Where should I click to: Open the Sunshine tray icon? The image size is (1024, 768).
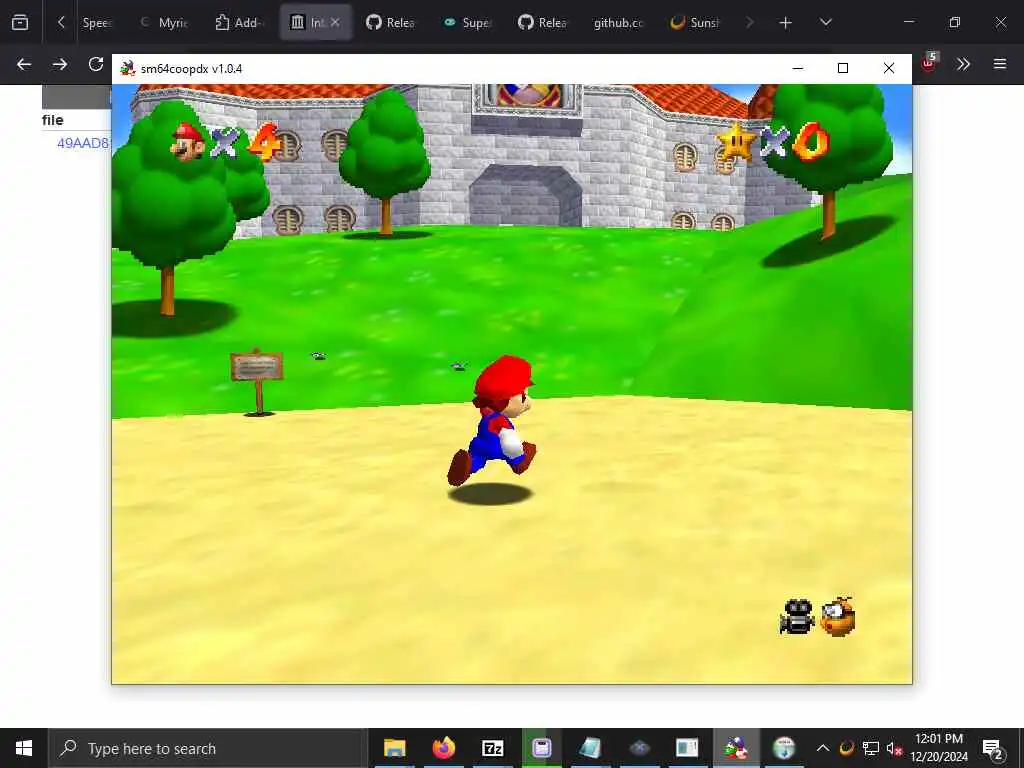(846, 748)
